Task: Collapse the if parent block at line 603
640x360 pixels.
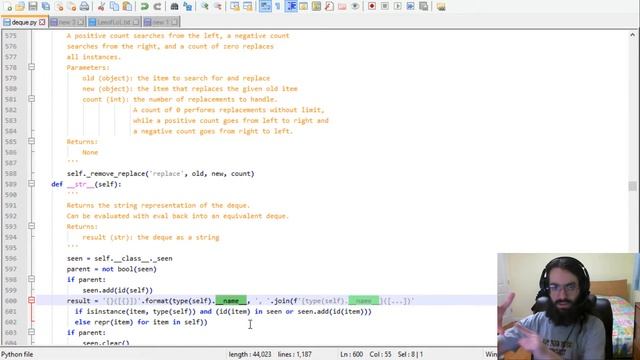Action: 31,332
